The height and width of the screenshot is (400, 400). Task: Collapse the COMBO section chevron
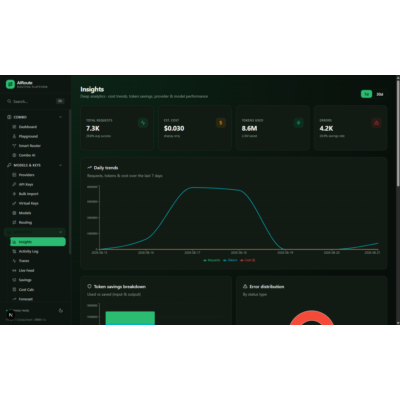pos(60,117)
